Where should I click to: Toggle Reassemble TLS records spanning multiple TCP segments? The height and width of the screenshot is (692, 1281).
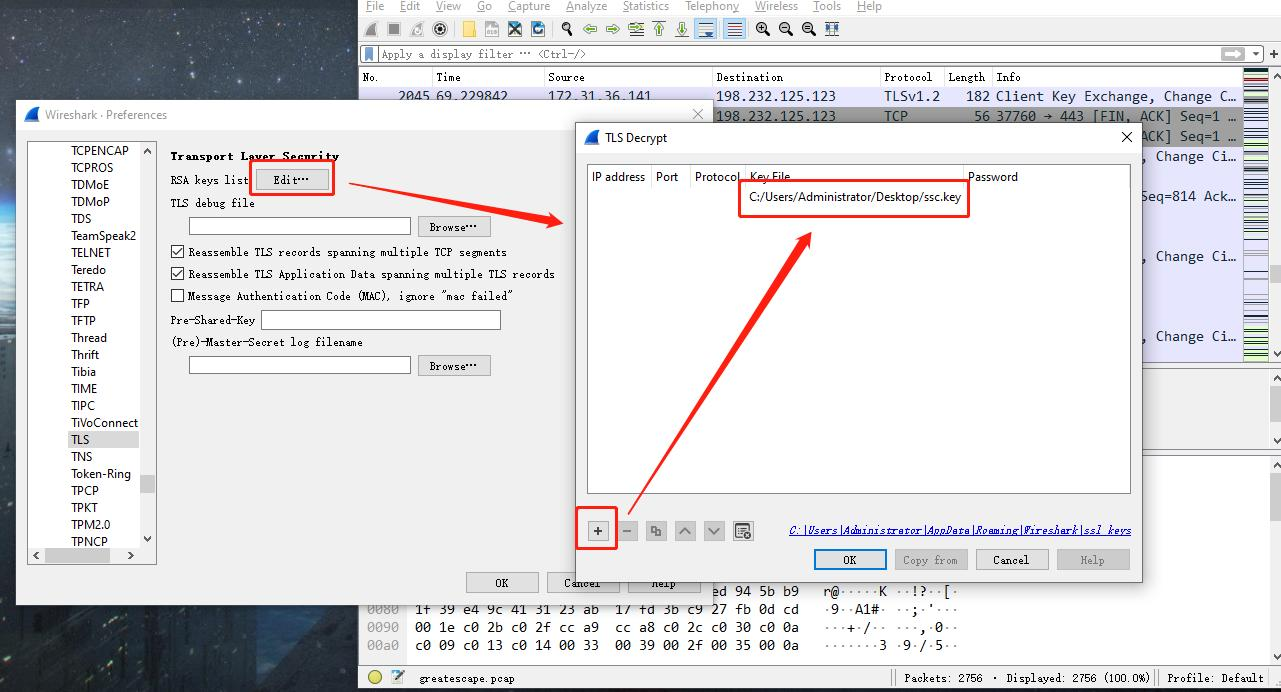point(178,252)
